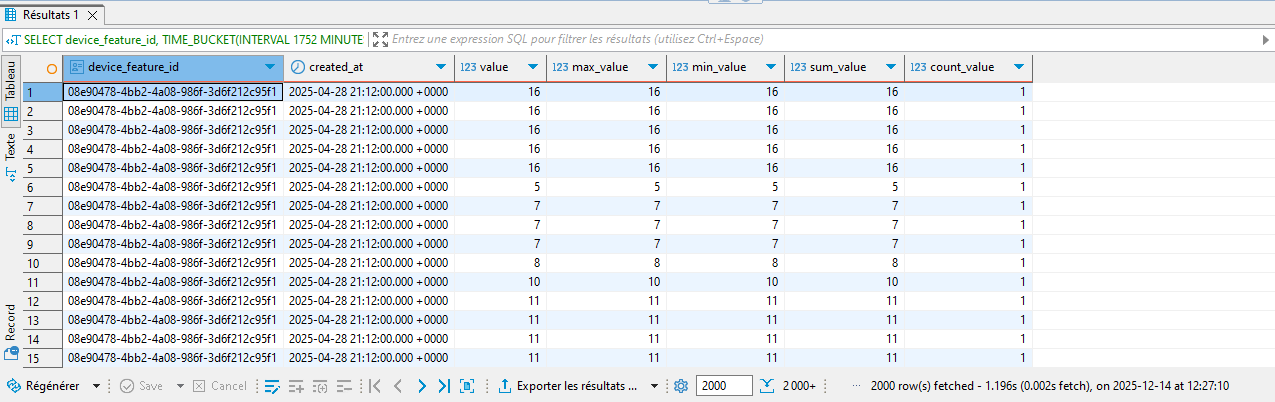This screenshot has width=1275, height=402.
Task: Open the Régénérer dropdown arrow
Action: click(x=97, y=386)
